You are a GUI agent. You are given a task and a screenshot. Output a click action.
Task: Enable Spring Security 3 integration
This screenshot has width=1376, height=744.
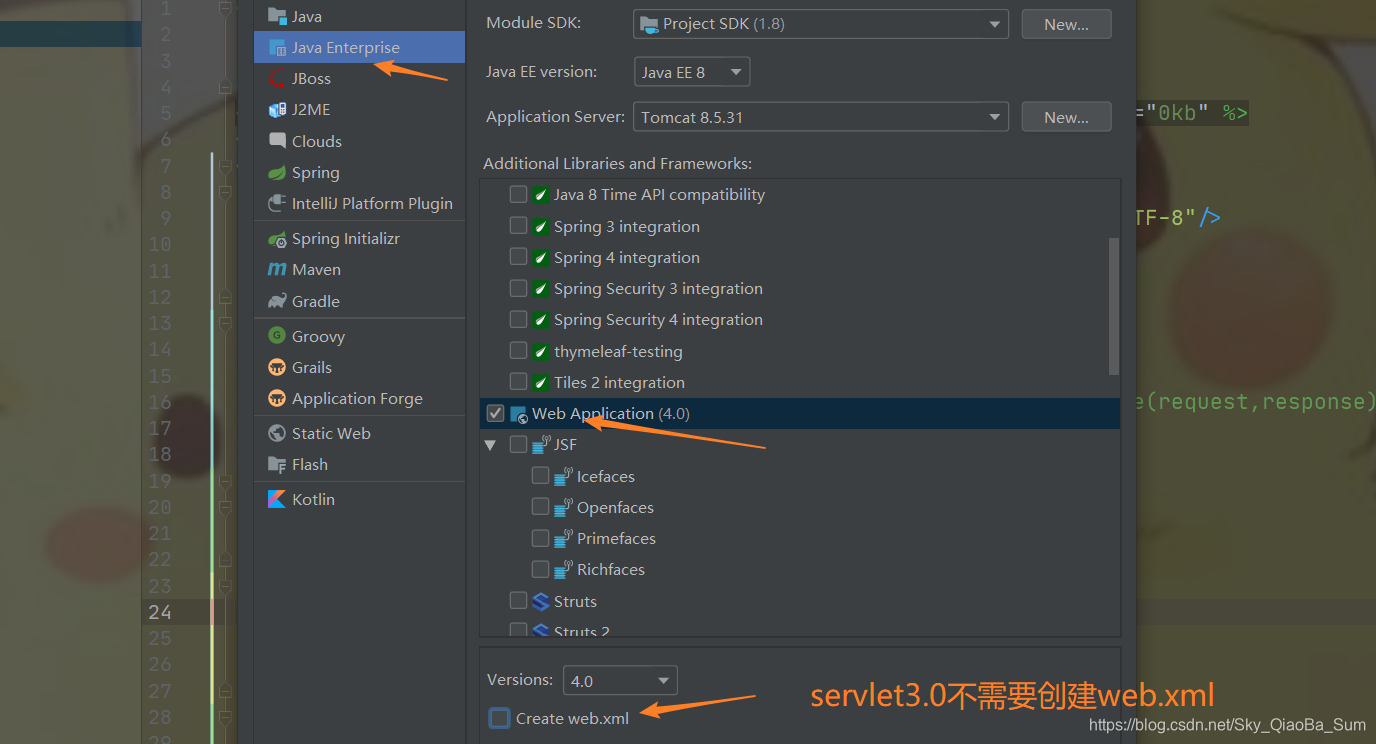pyautogui.click(x=518, y=288)
